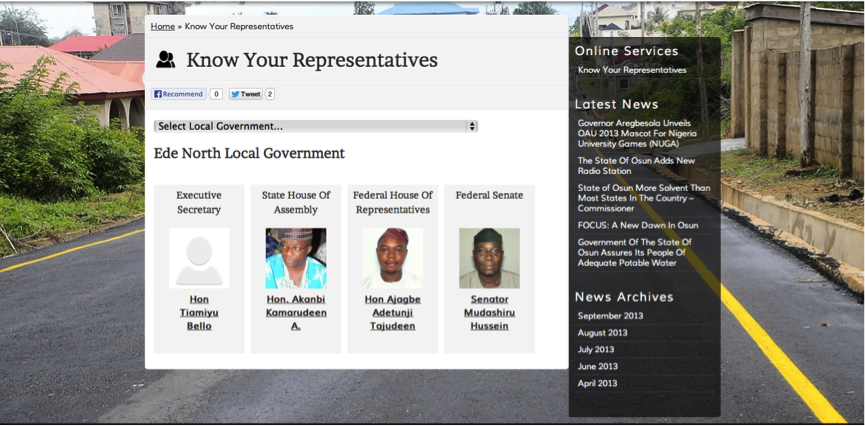The height and width of the screenshot is (426, 865).
Task: Open the news item on New Radio Station
Action: pyautogui.click(x=636, y=166)
